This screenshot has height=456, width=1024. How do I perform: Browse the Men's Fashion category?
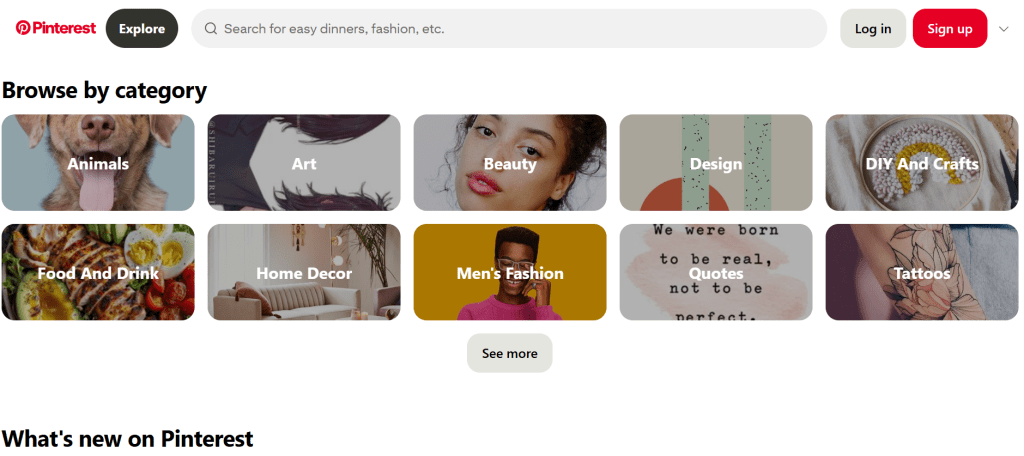[x=510, y=273]
